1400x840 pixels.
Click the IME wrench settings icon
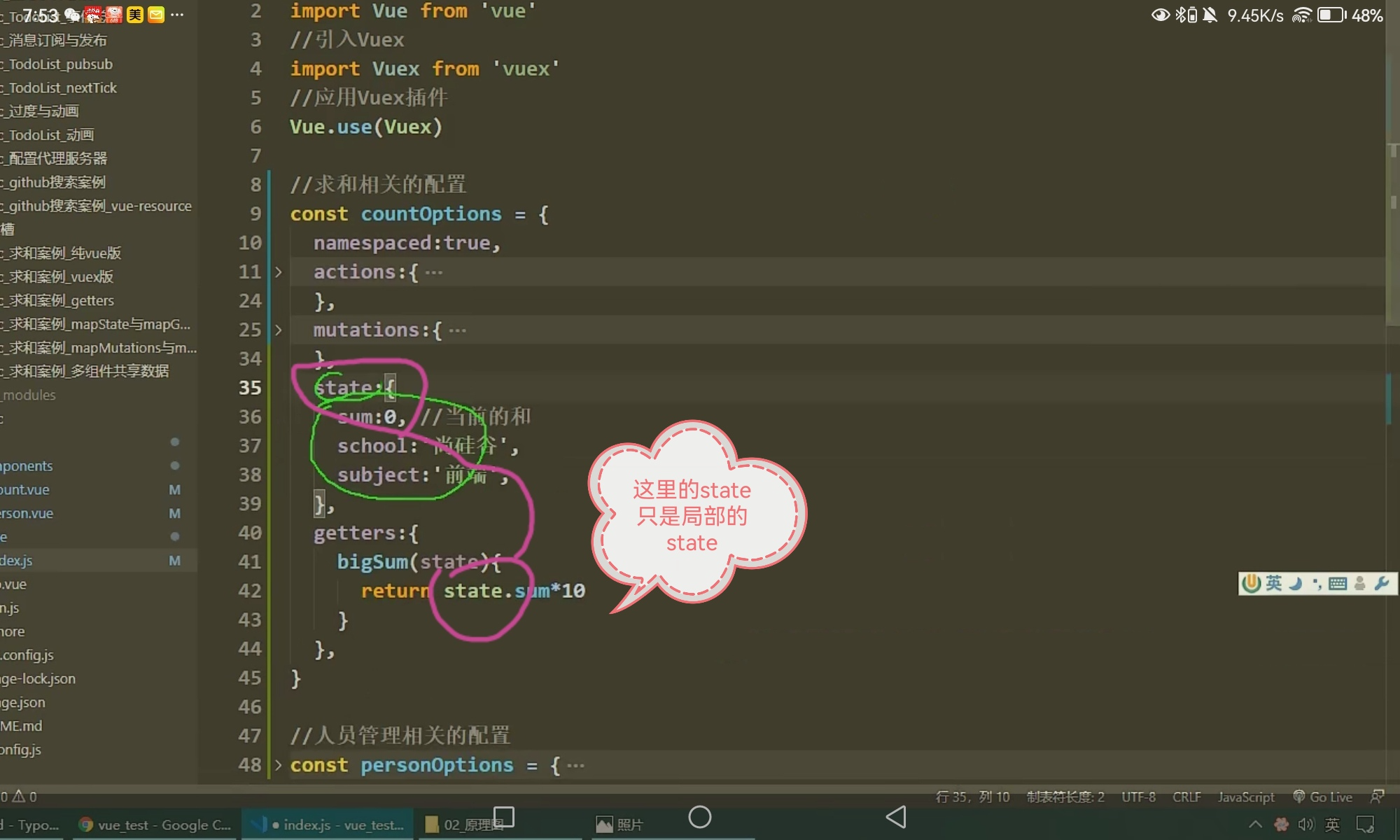[x=1381, y=583]
